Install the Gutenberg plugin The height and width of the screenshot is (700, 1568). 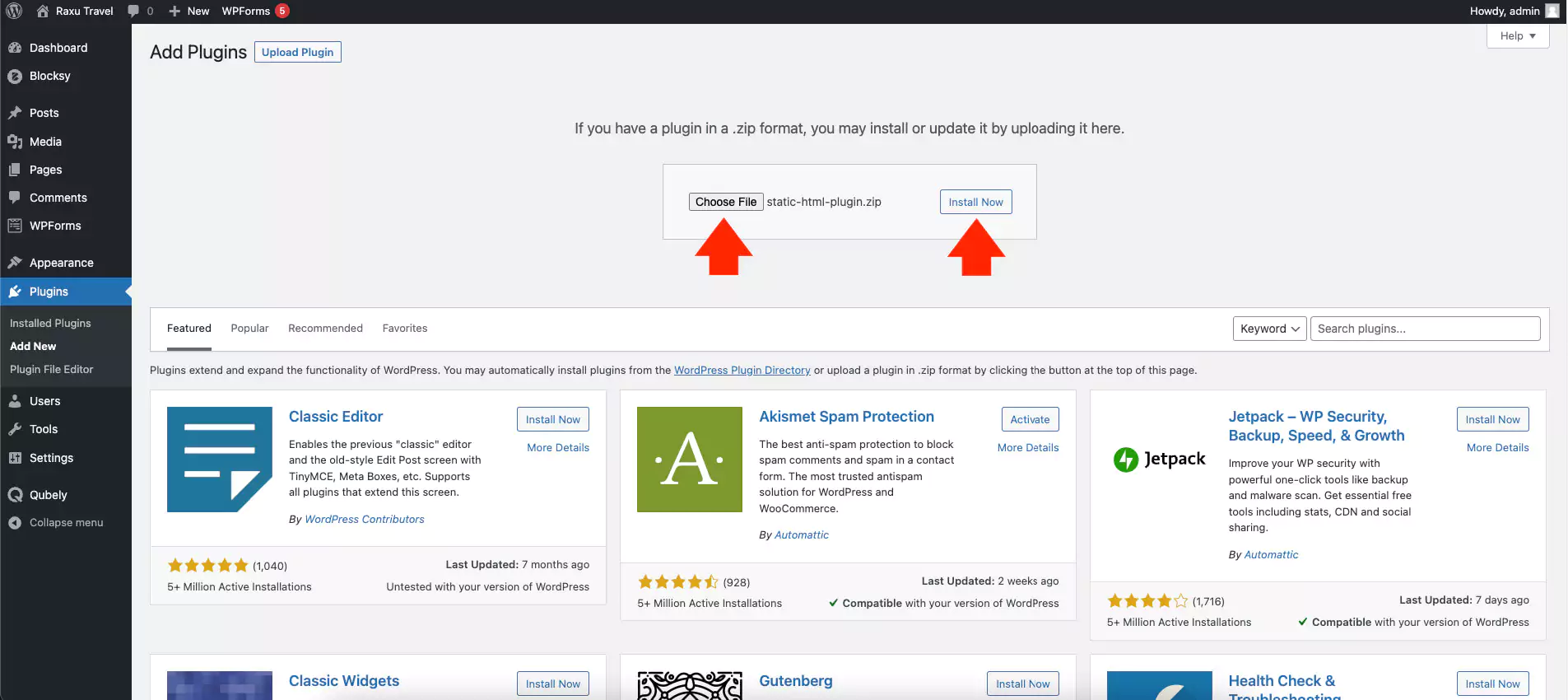[1023, 684]
